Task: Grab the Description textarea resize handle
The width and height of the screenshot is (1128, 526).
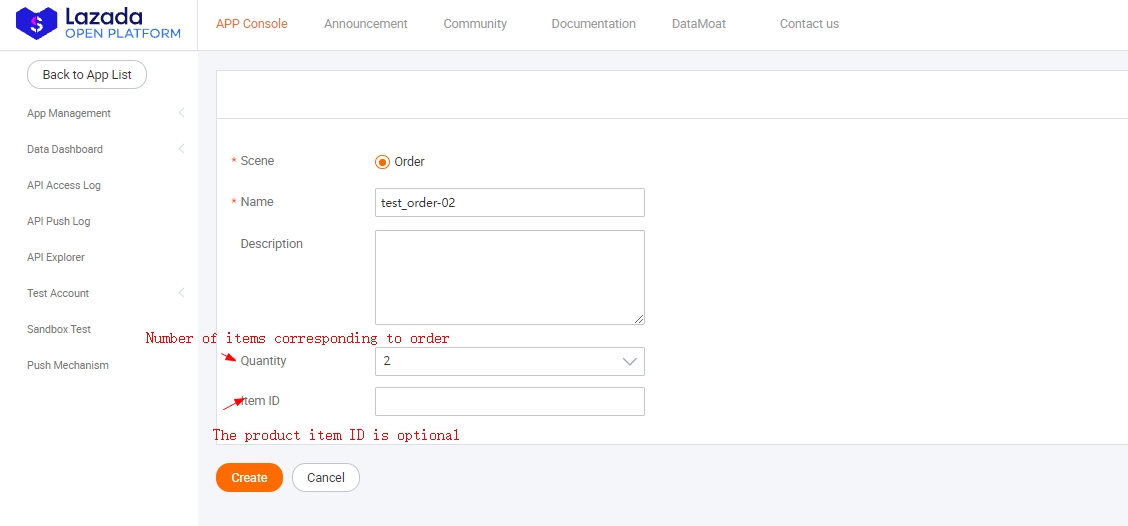Action: (639, 319)
